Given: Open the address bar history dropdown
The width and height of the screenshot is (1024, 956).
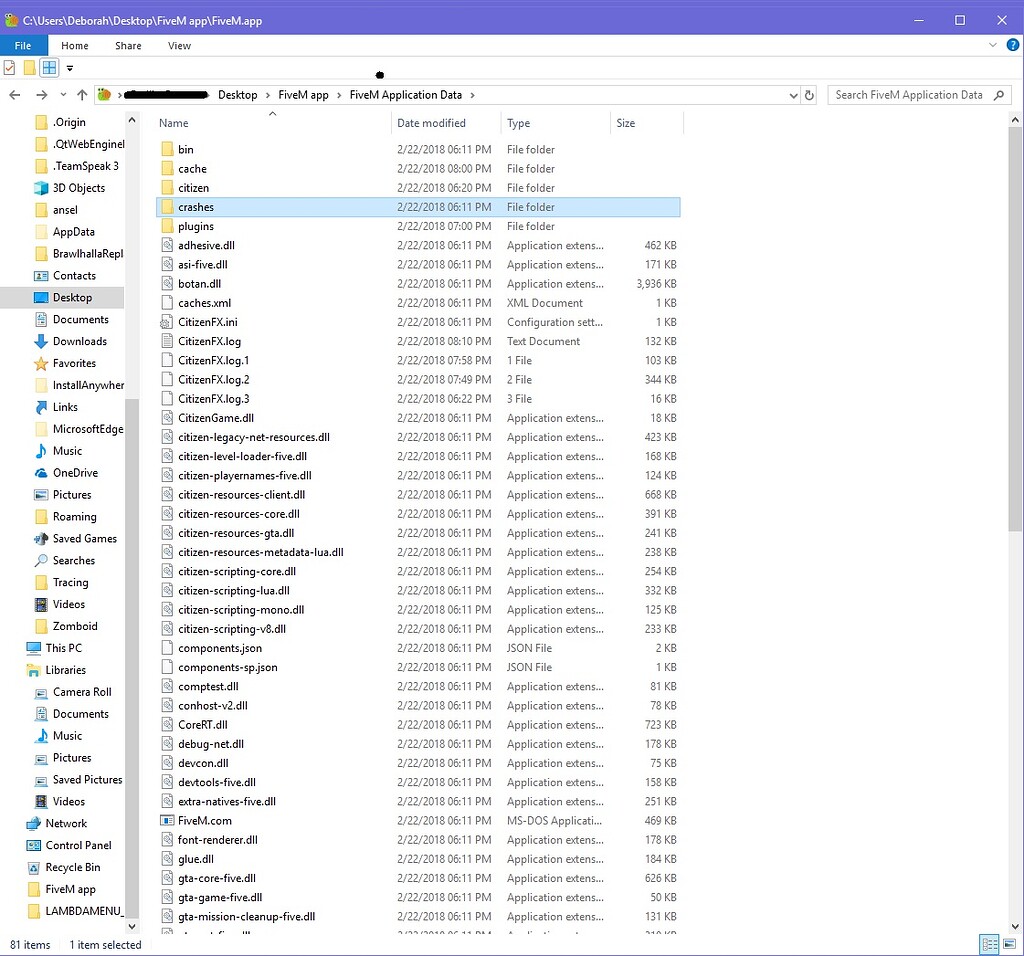Looking at the screenshot, I should tap(794, 94).
